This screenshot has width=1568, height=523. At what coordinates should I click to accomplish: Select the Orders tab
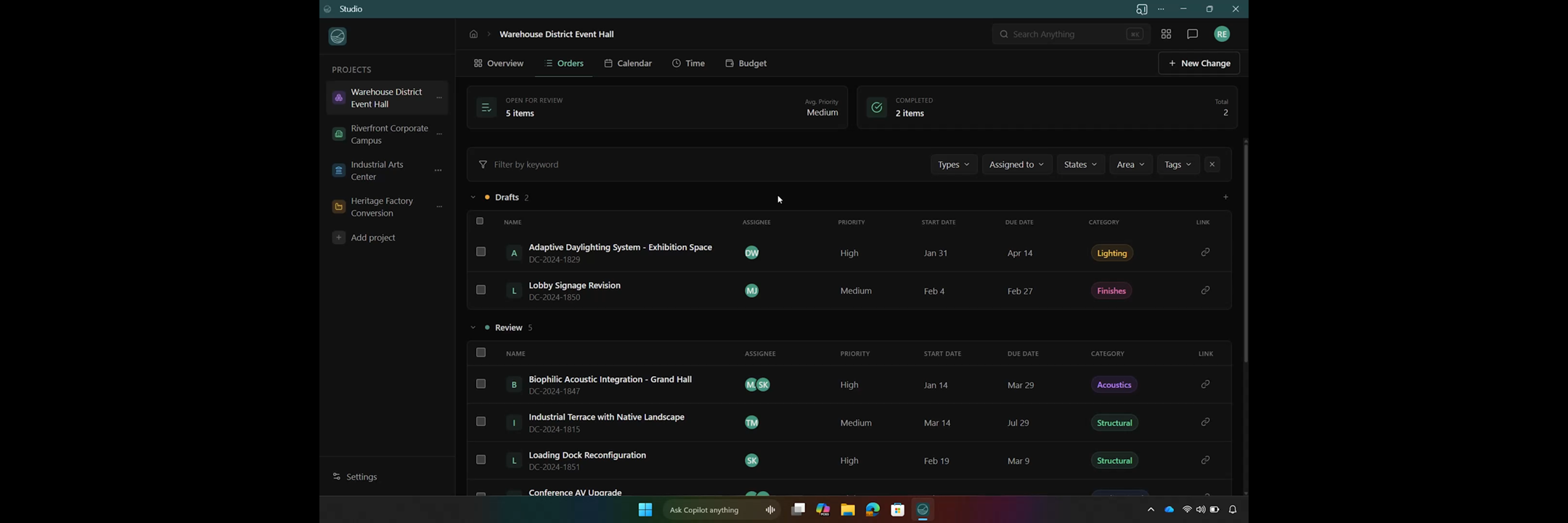[565, 63]
